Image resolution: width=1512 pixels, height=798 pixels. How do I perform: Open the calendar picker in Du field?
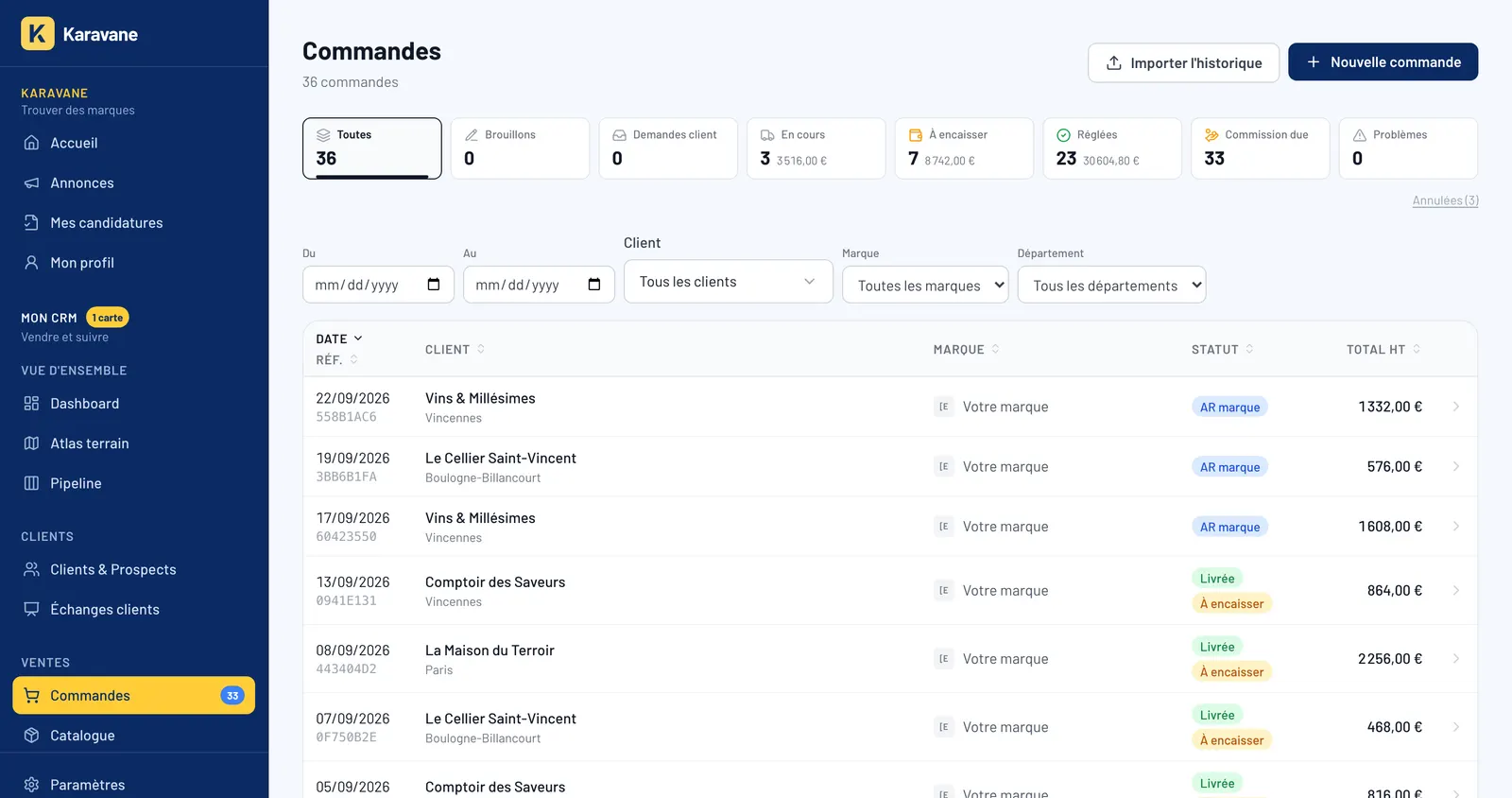(x=434, y=285)
